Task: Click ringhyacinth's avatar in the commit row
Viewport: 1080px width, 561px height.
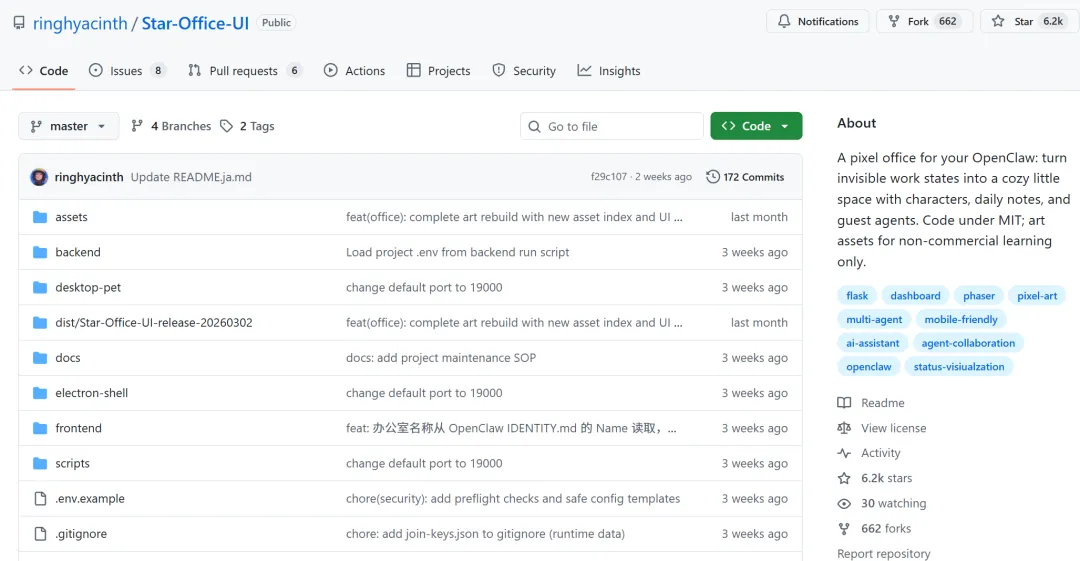Action: pos(39,177)
